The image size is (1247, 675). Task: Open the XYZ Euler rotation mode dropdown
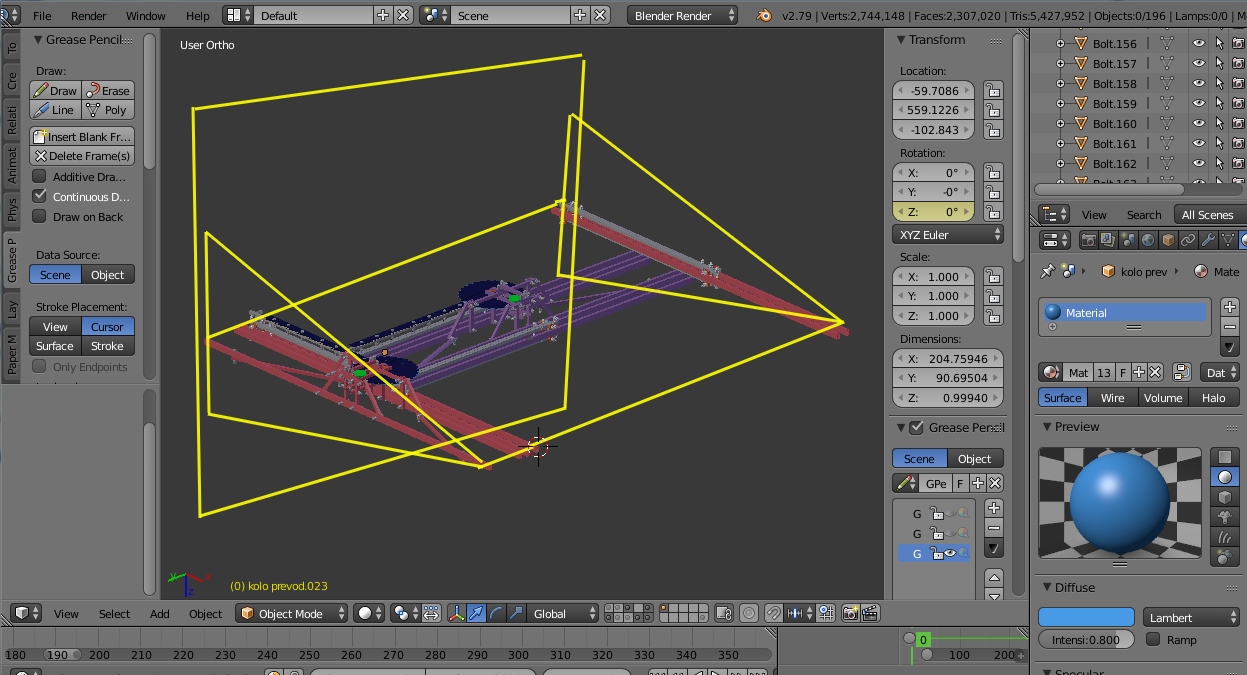point(948,235)
